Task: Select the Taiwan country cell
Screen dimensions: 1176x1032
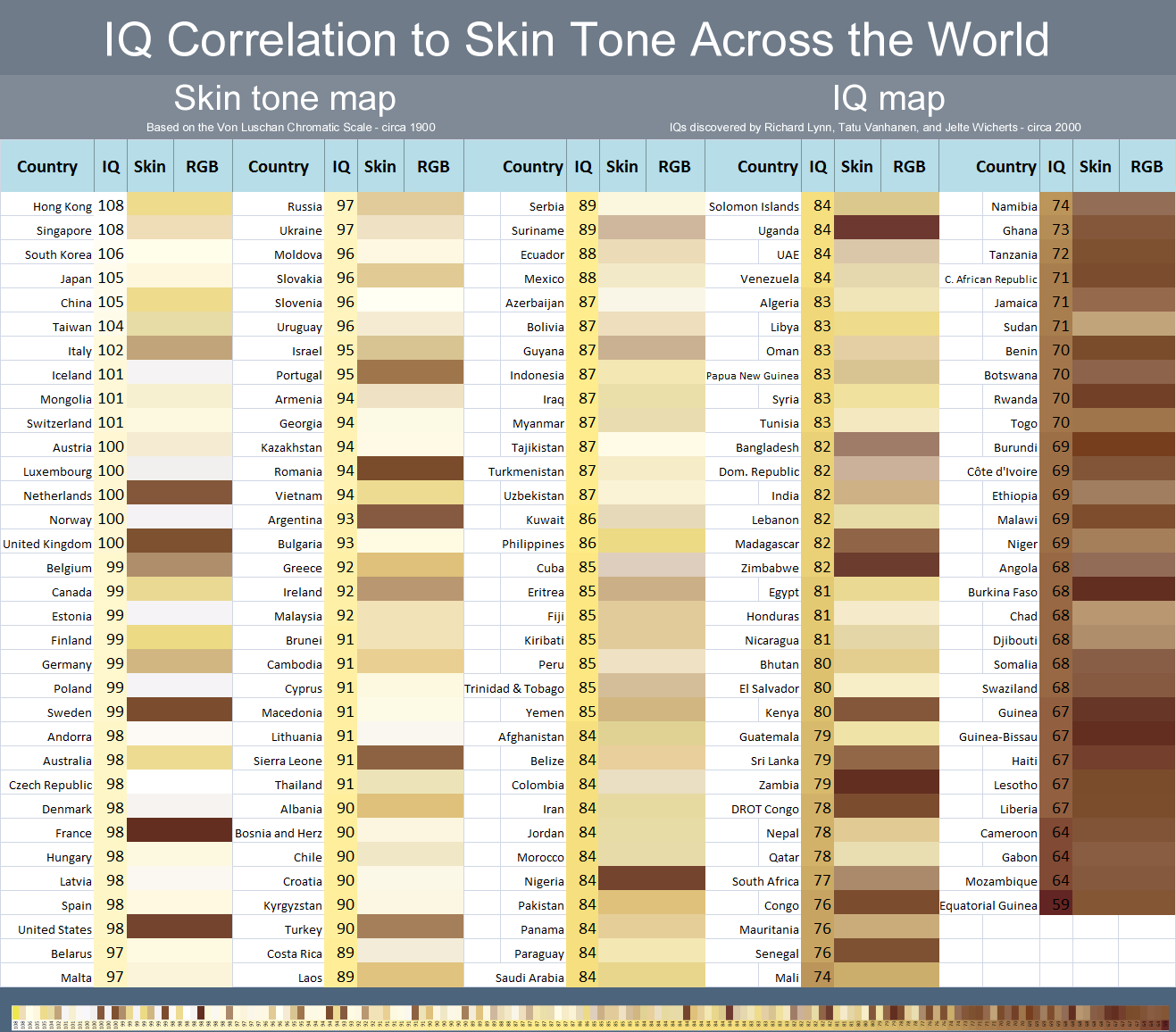Action: (47, 327)
